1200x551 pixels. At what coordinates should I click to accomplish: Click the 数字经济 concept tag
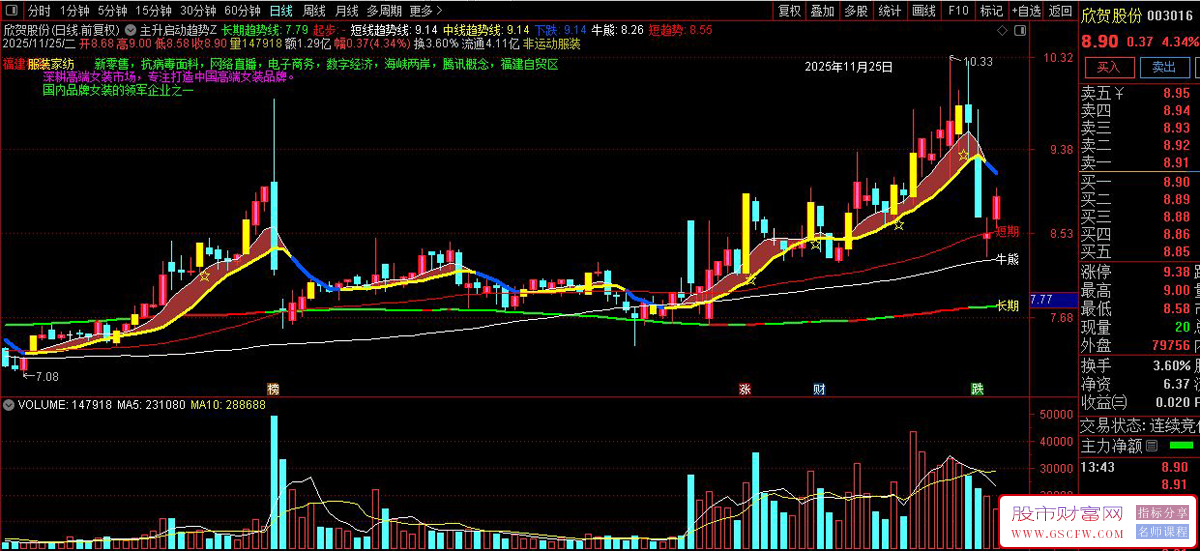tap(349, 64)
